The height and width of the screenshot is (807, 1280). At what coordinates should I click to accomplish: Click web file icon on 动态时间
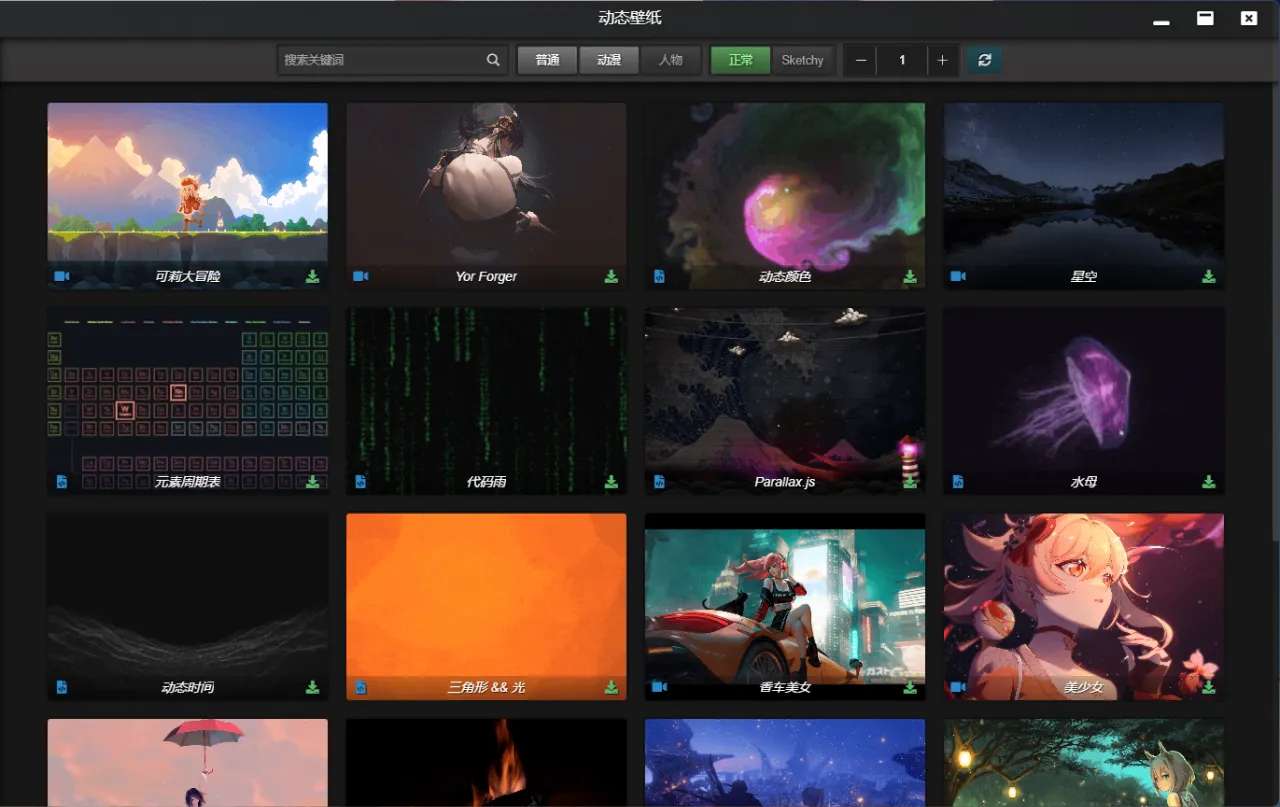pos(62,687)
